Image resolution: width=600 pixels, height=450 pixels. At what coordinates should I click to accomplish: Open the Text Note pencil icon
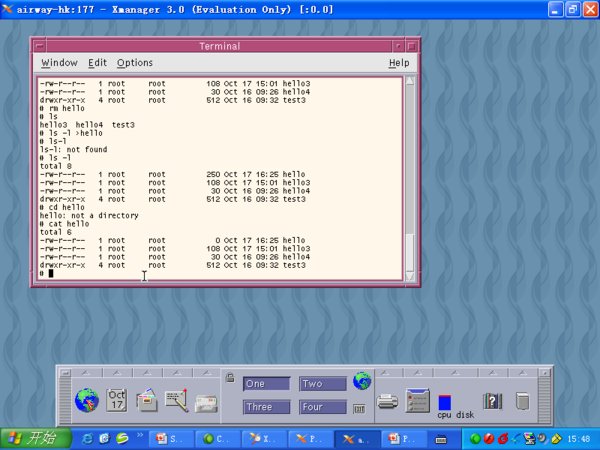(177, 401)
